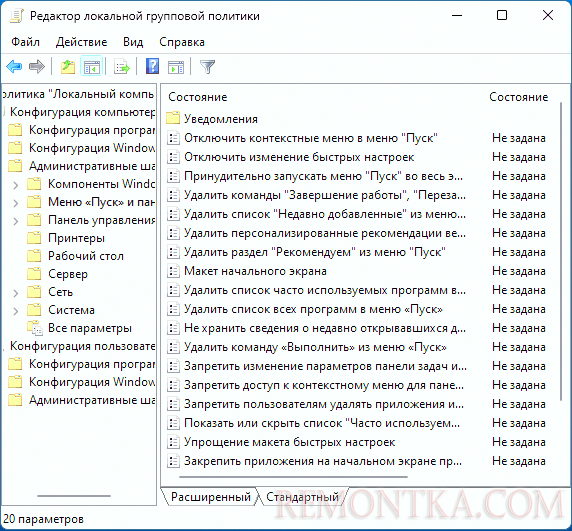Go back using the blue arrow

pos(14,67)
